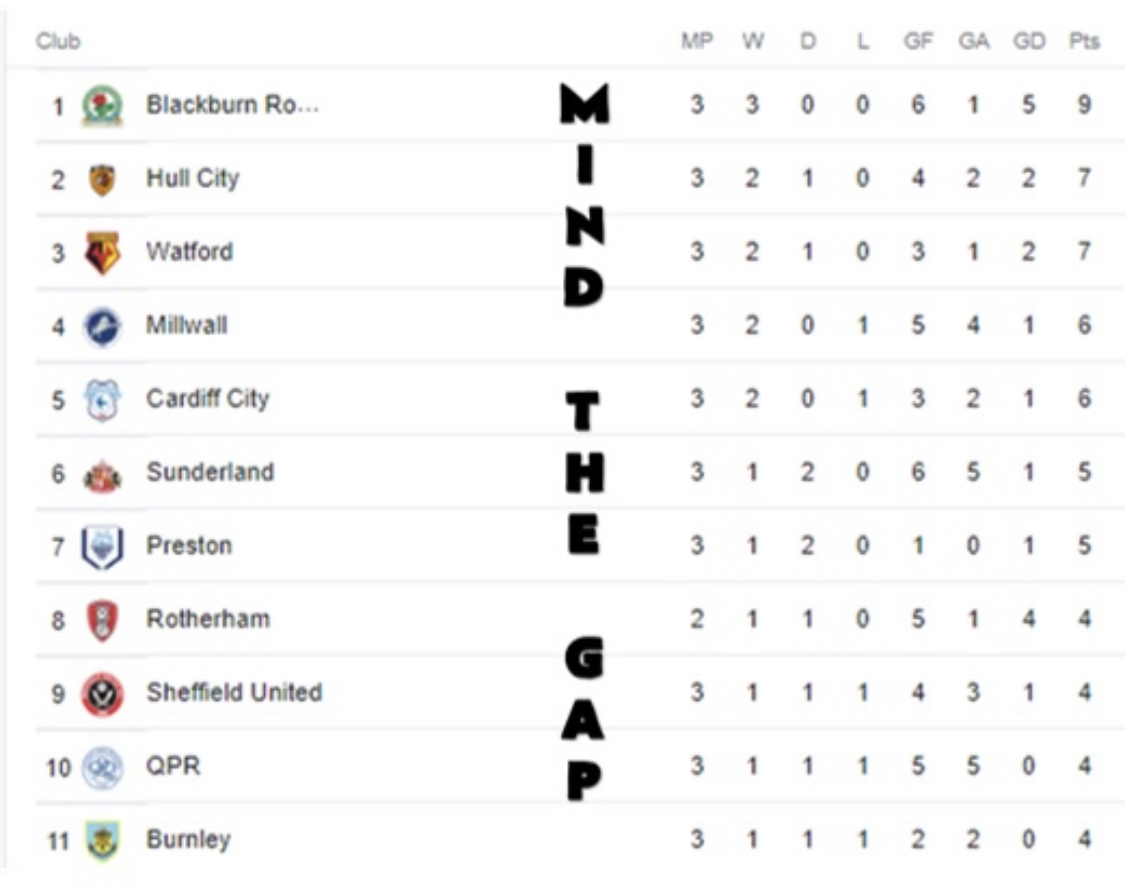Image resolution: width=1125 pixels, height=894 pixels.
Task: Open the Hull City team name
Action: pos(193,179)
